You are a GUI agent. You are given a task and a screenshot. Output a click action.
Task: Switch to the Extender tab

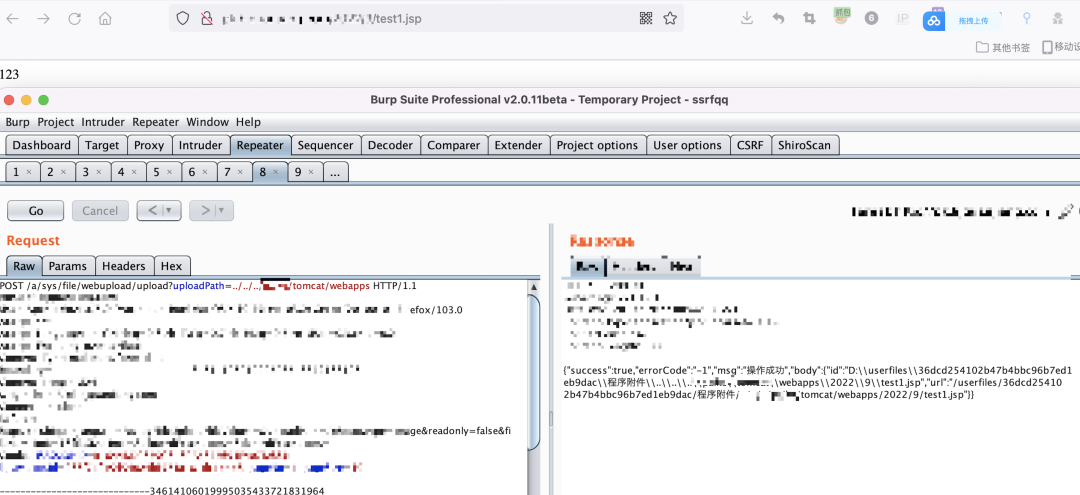(x=519, y=145)
